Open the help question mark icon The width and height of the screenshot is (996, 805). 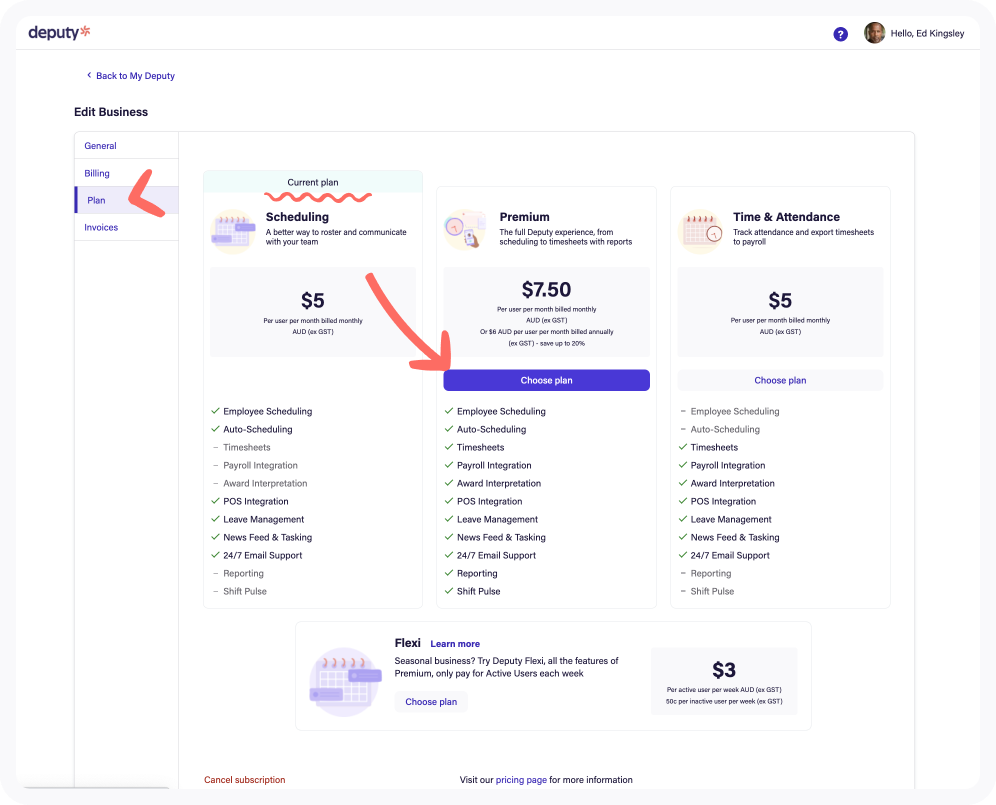pyautogui.click(x=840, y=34)
